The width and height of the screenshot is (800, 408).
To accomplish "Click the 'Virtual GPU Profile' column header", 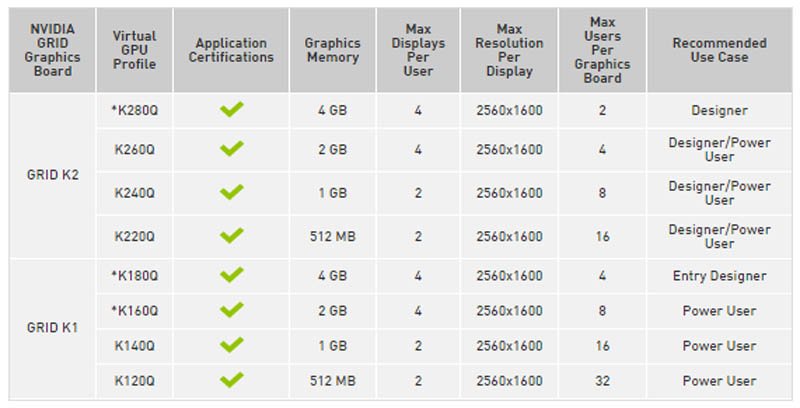I will 135,50.
